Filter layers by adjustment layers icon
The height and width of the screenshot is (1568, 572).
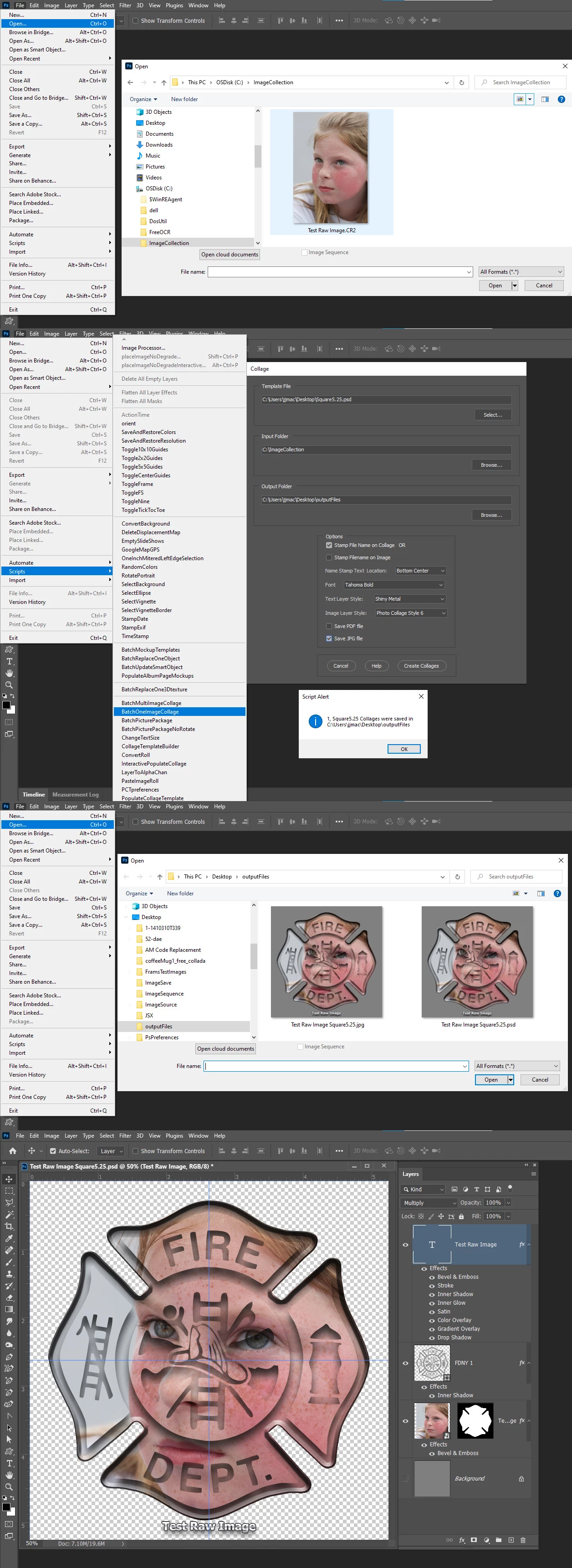tap(465, 1189)
